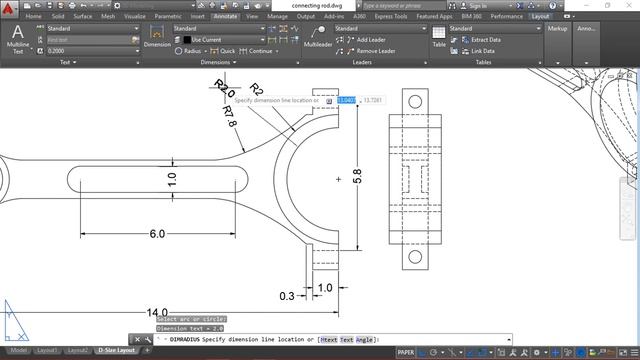Toggle annotation visibility icon in status bar
The width and height of the screenshot is (640, 360).
513,352
